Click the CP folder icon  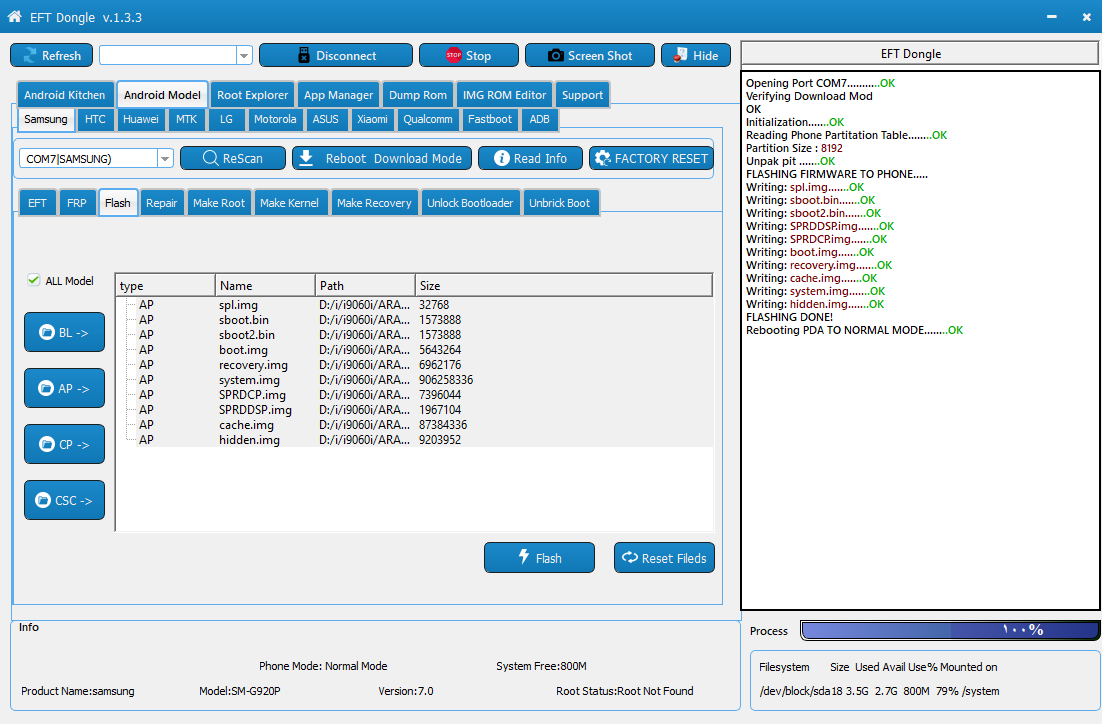tap(46, 444)
